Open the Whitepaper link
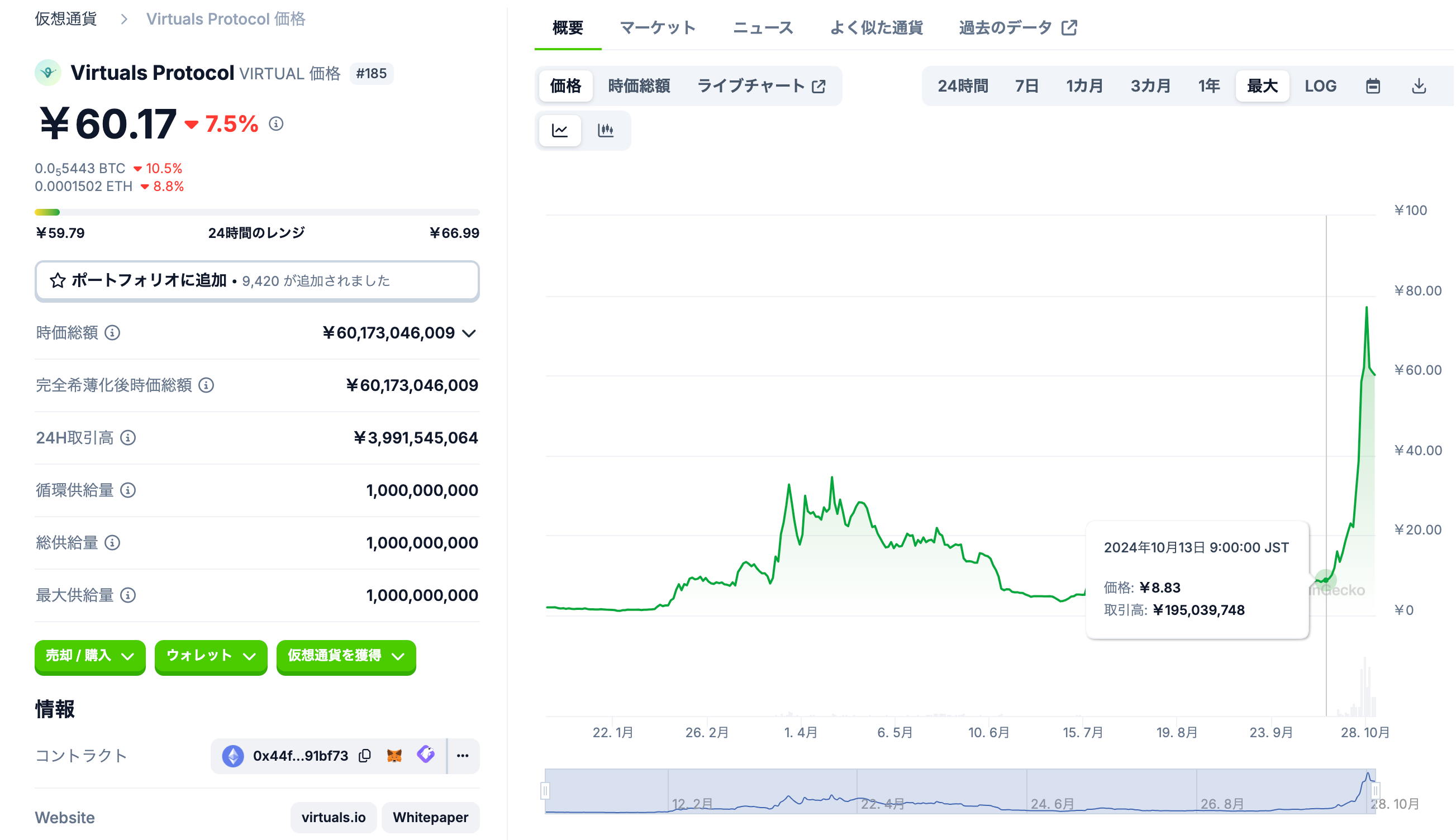The height and width of the screenshot is (840, 1456). coord(430,817)
